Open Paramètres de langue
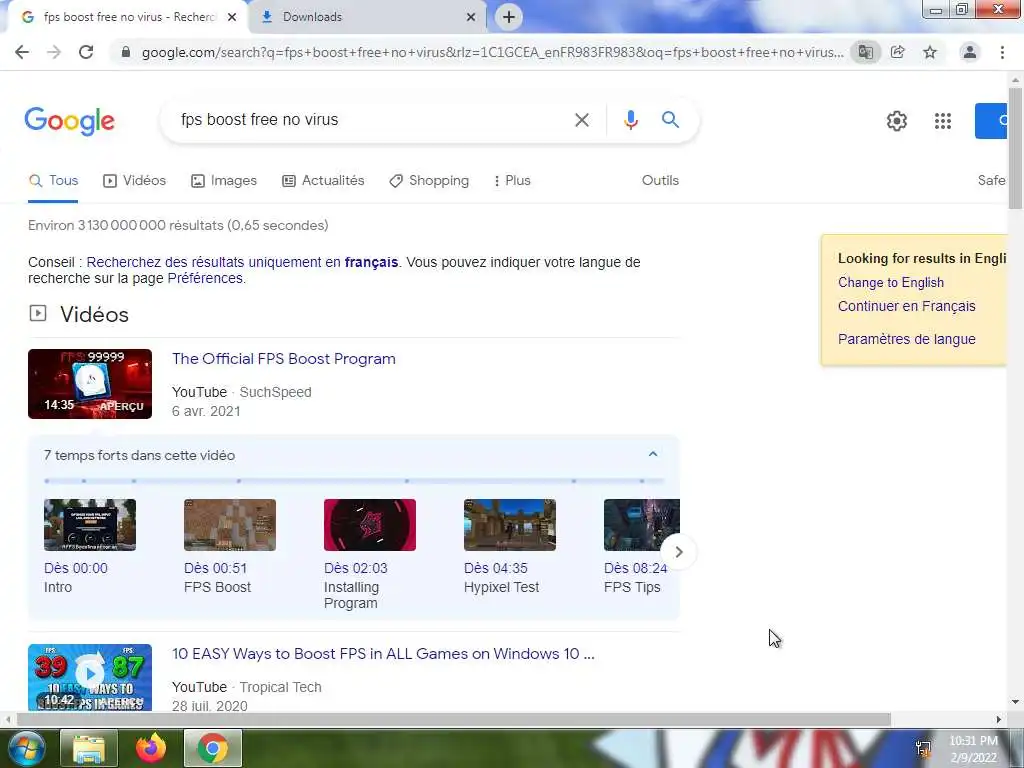Image resolution: width=1024 pixels, height=768 pixels. coord(906,340)
